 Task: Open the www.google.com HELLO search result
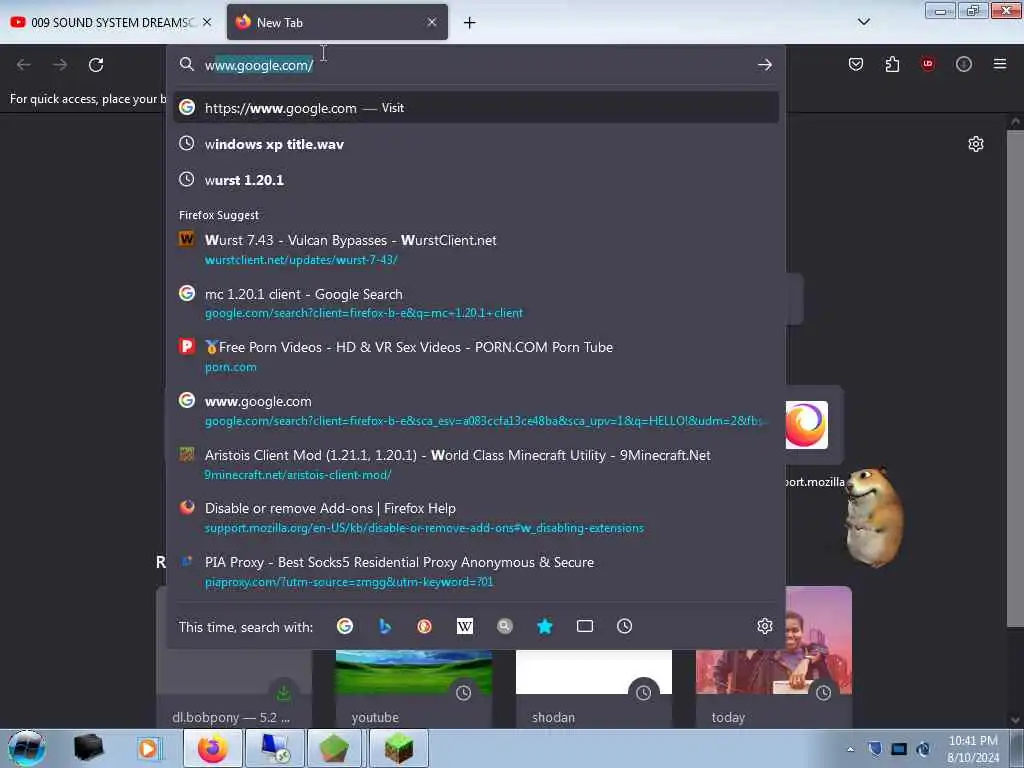[x=476, y=410]
